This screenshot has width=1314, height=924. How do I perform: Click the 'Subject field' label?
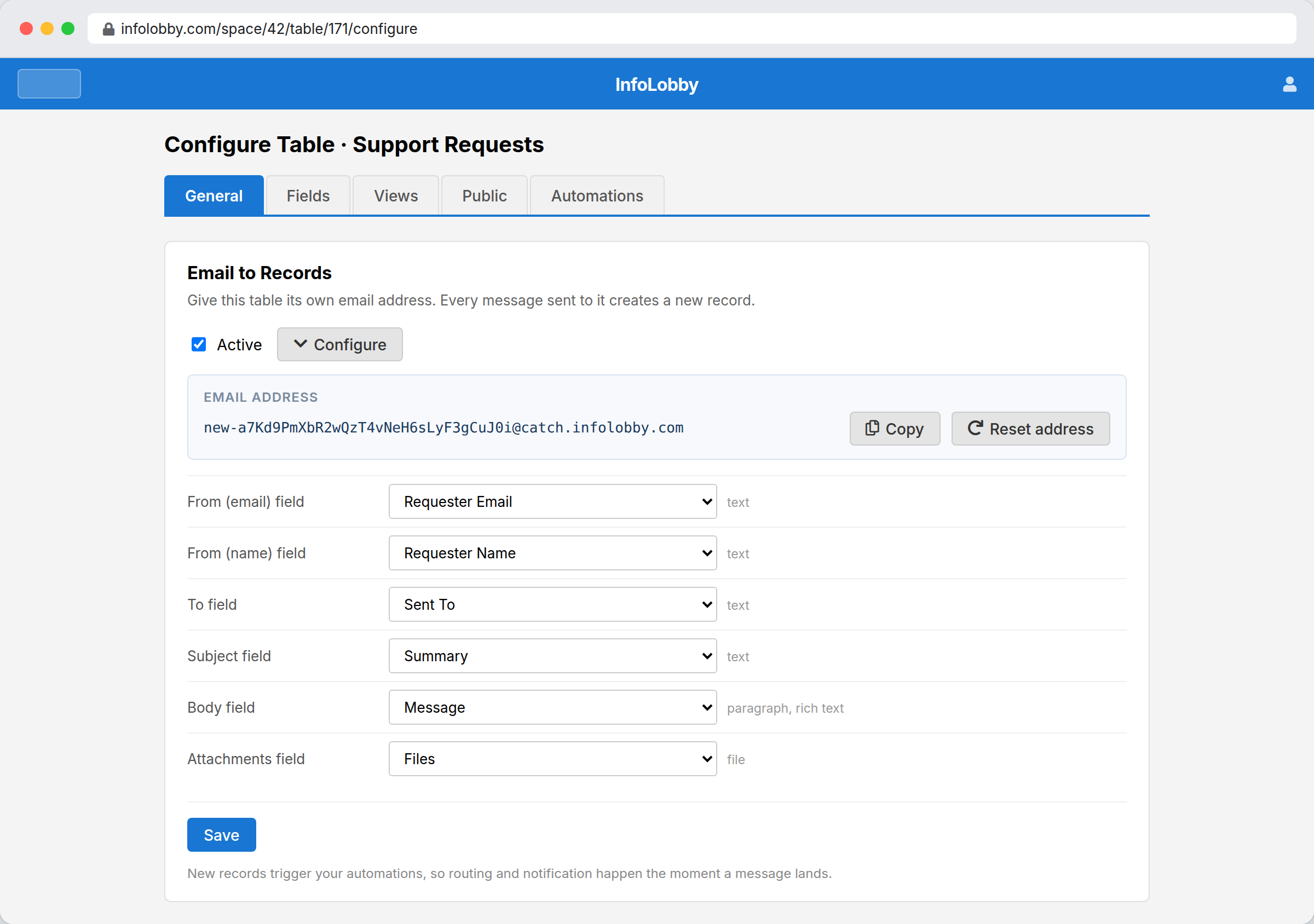[229, 656]
